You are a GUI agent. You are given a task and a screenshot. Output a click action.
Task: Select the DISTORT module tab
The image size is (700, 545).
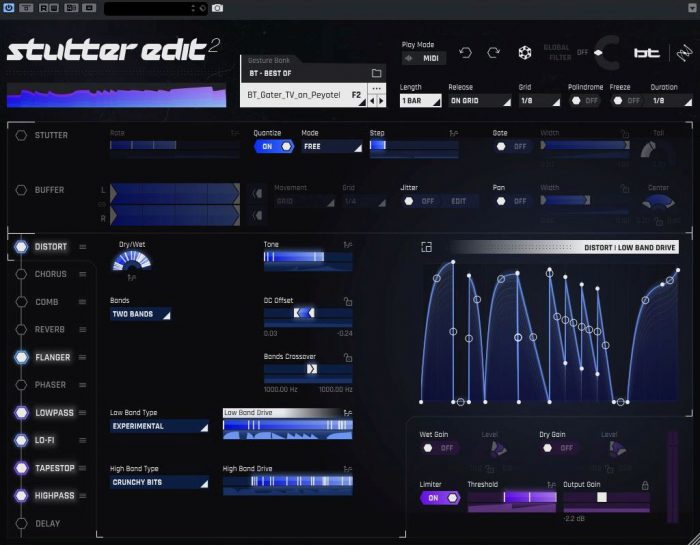click(50, 247)
